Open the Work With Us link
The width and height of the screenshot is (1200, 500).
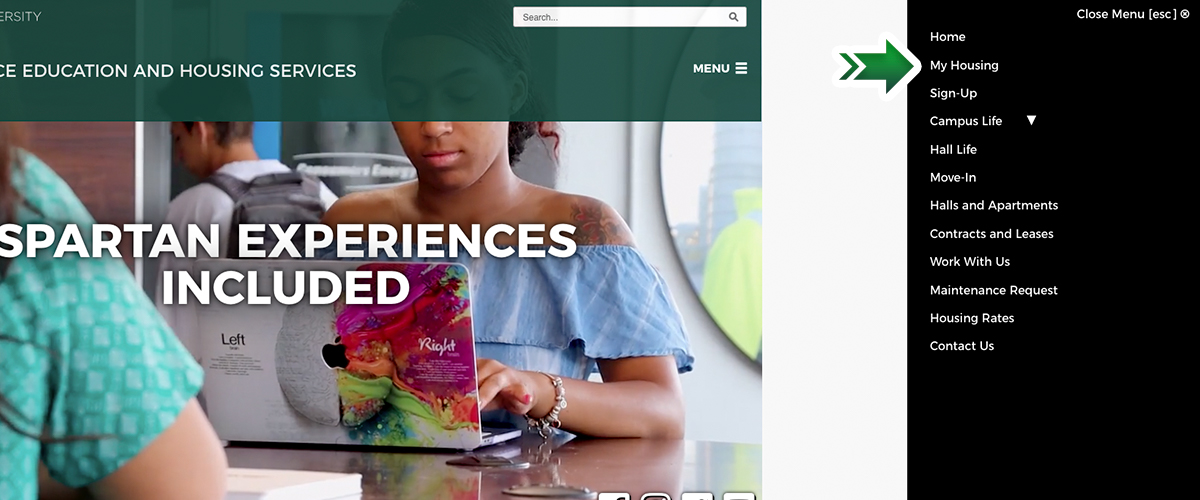click(970, 261)
